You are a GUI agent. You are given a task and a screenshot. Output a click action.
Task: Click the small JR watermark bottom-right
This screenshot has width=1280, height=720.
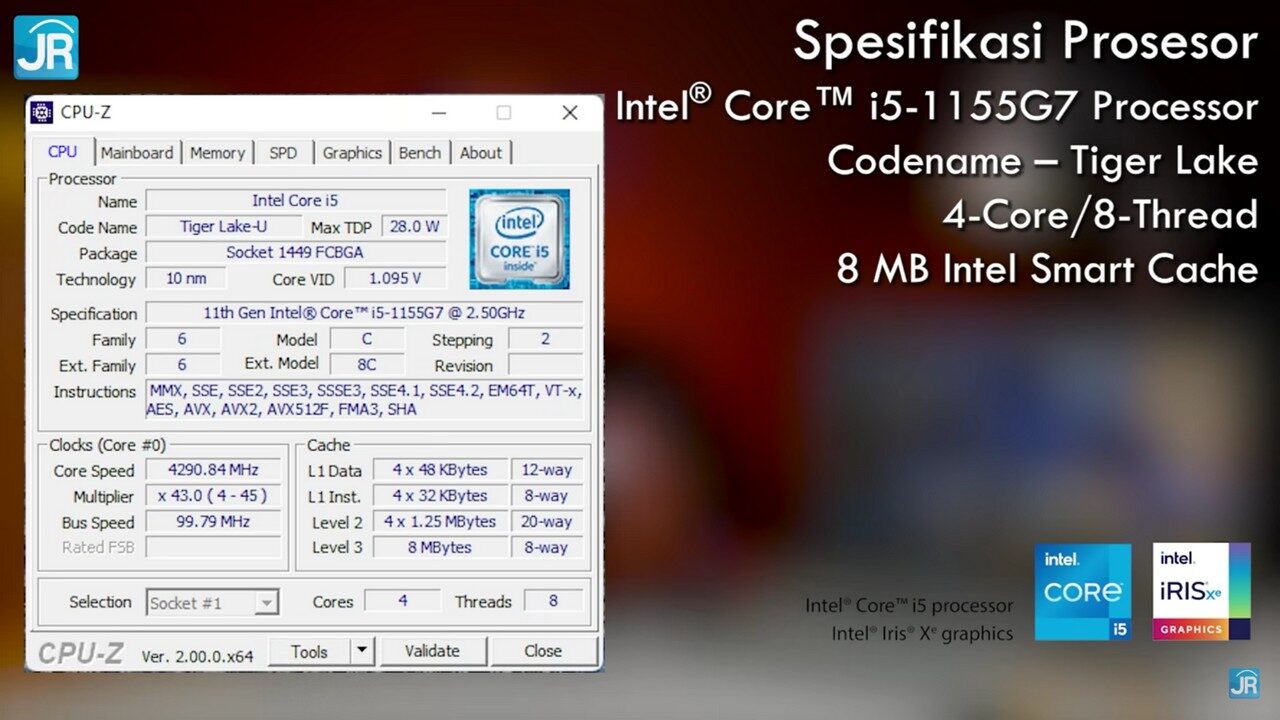1244,683
